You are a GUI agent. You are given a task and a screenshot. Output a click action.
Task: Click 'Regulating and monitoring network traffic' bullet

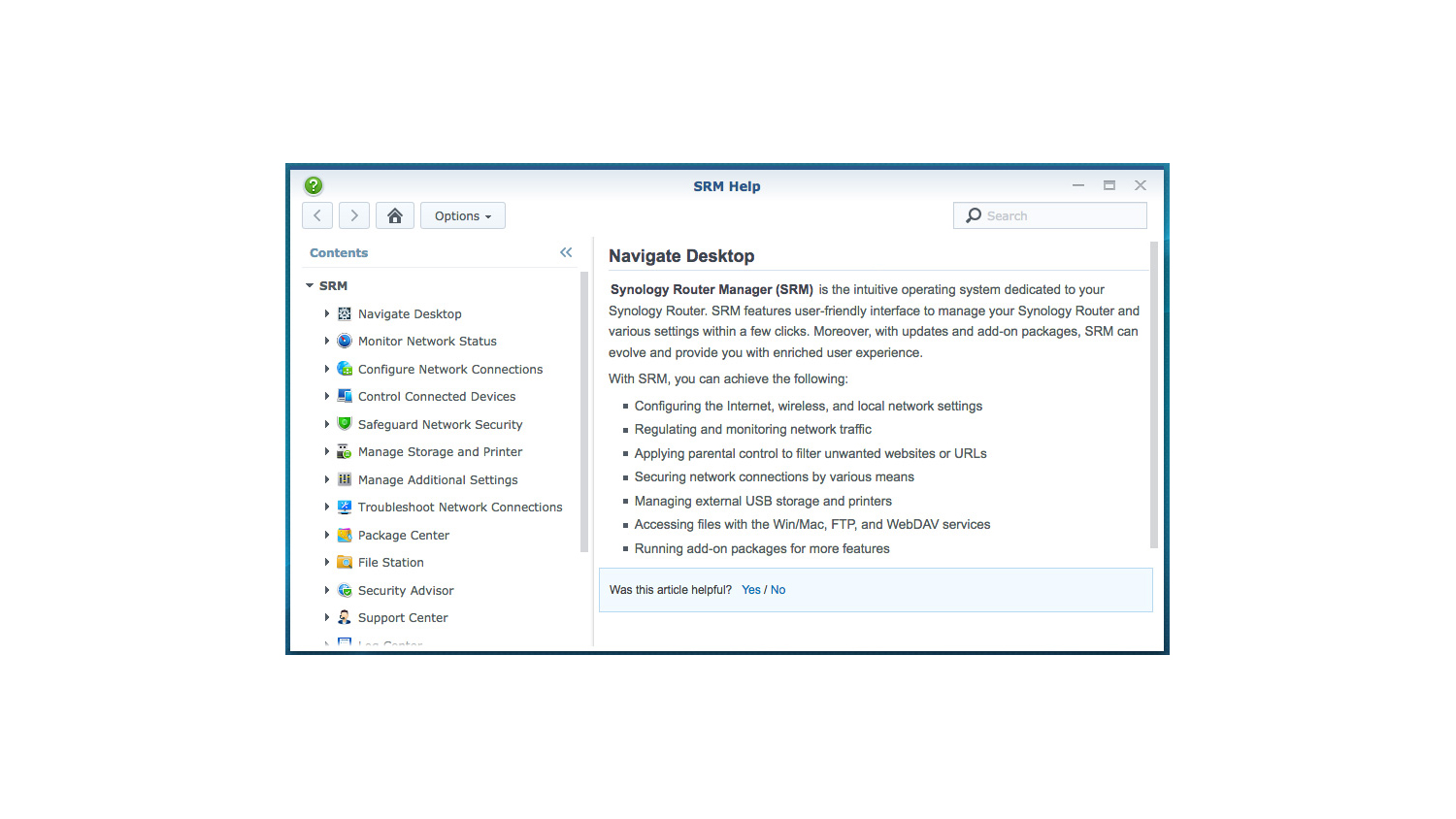[x=753, y=429]
